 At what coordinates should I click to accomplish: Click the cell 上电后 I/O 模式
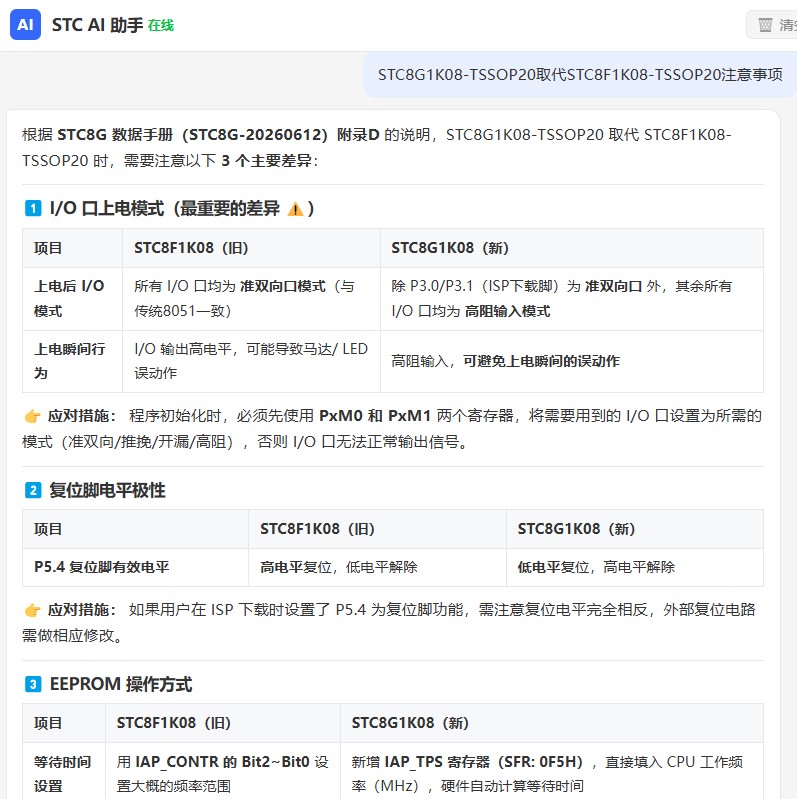[72, 299]
